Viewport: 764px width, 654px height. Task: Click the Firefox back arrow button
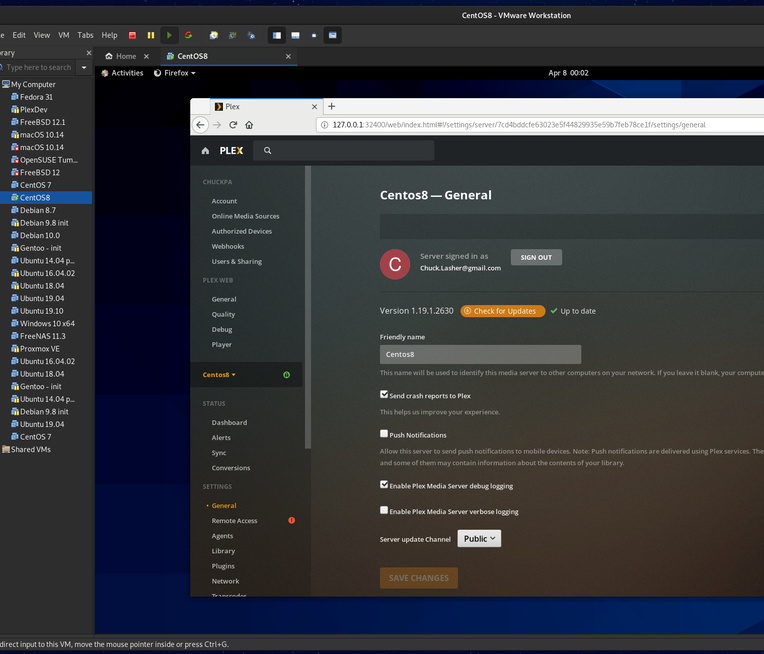200,125
